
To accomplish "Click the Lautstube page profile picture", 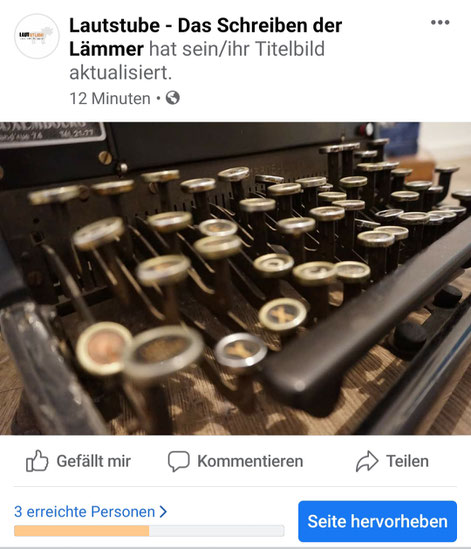I will pyautogui.click(x=37, y=36).
